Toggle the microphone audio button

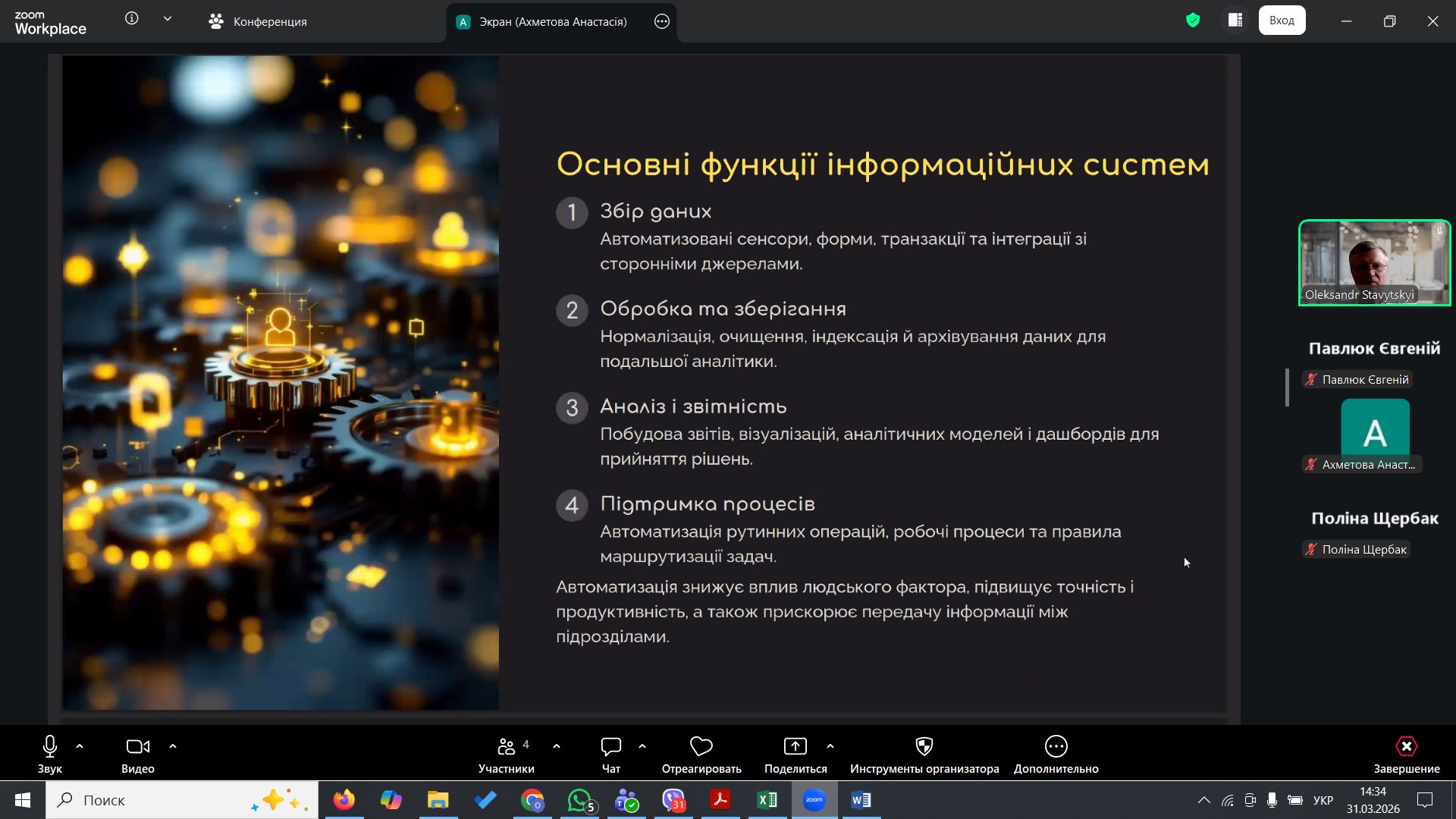click(x=50, y=747)
